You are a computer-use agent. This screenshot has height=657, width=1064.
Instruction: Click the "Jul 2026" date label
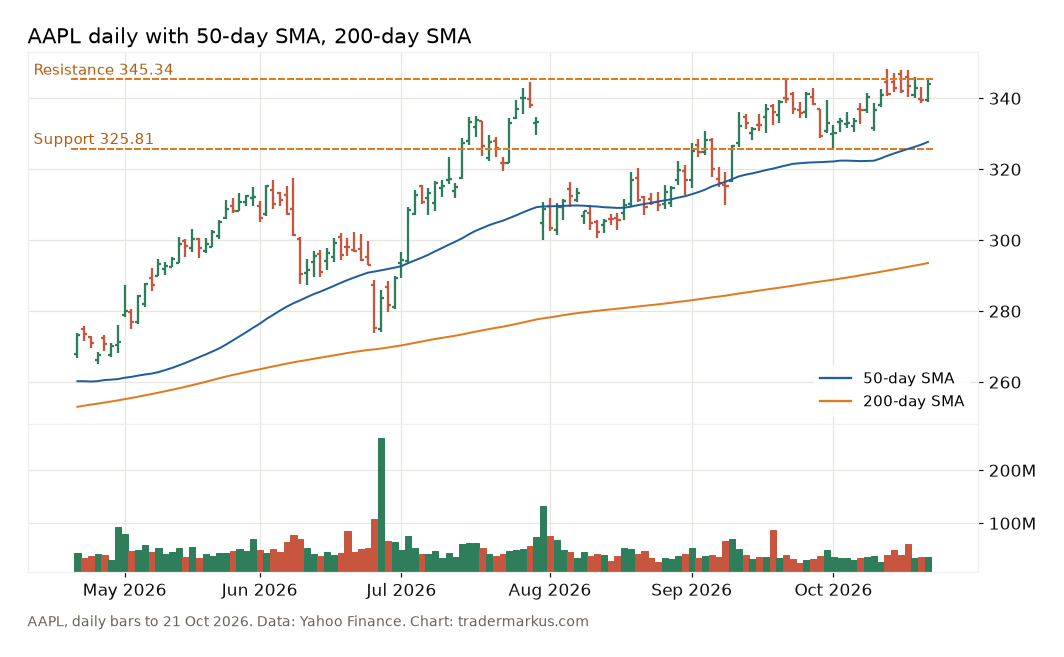click(x=400, y=590)
